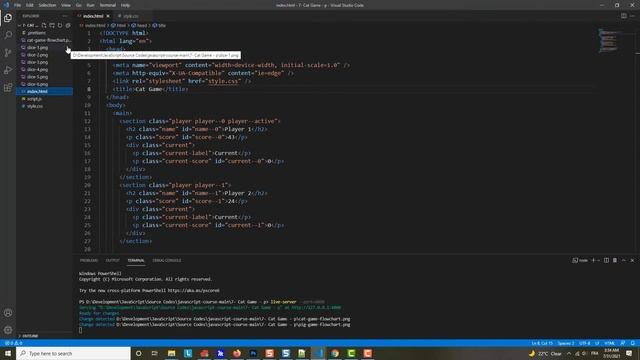
Task: Open Firefox from the taskbar
Action: (237, 353)
